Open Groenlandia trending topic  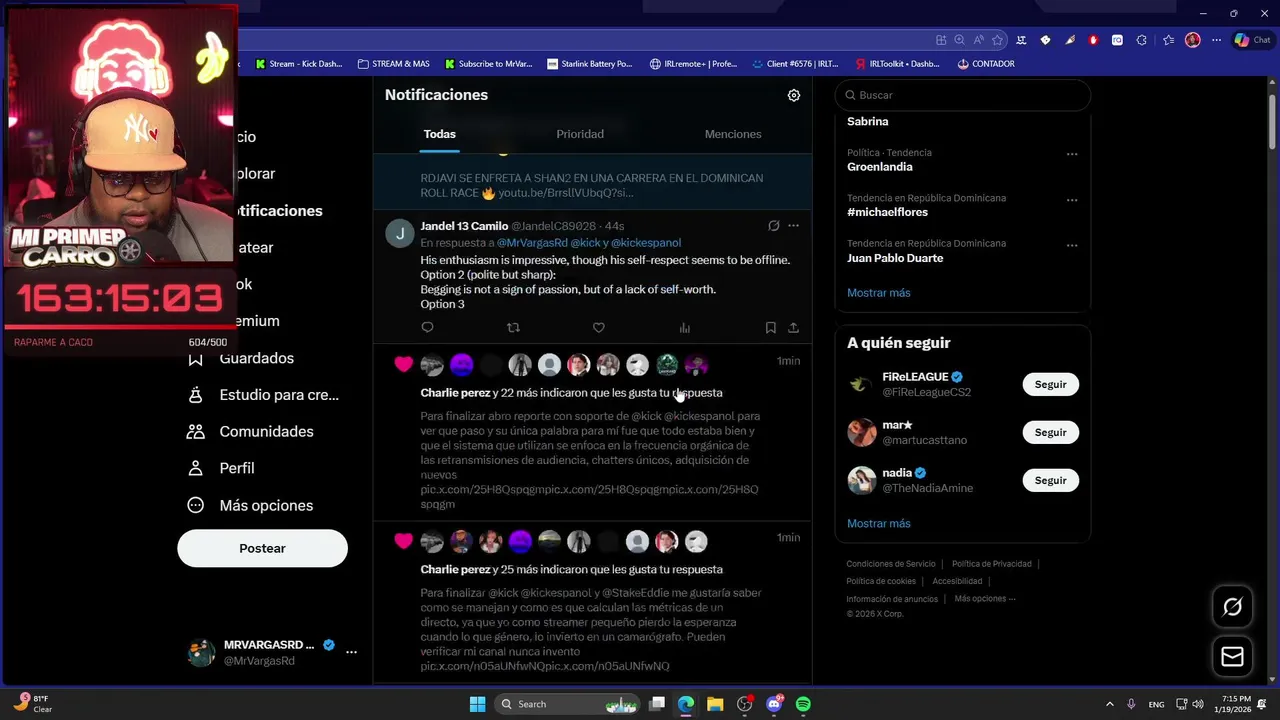point(880,167)
